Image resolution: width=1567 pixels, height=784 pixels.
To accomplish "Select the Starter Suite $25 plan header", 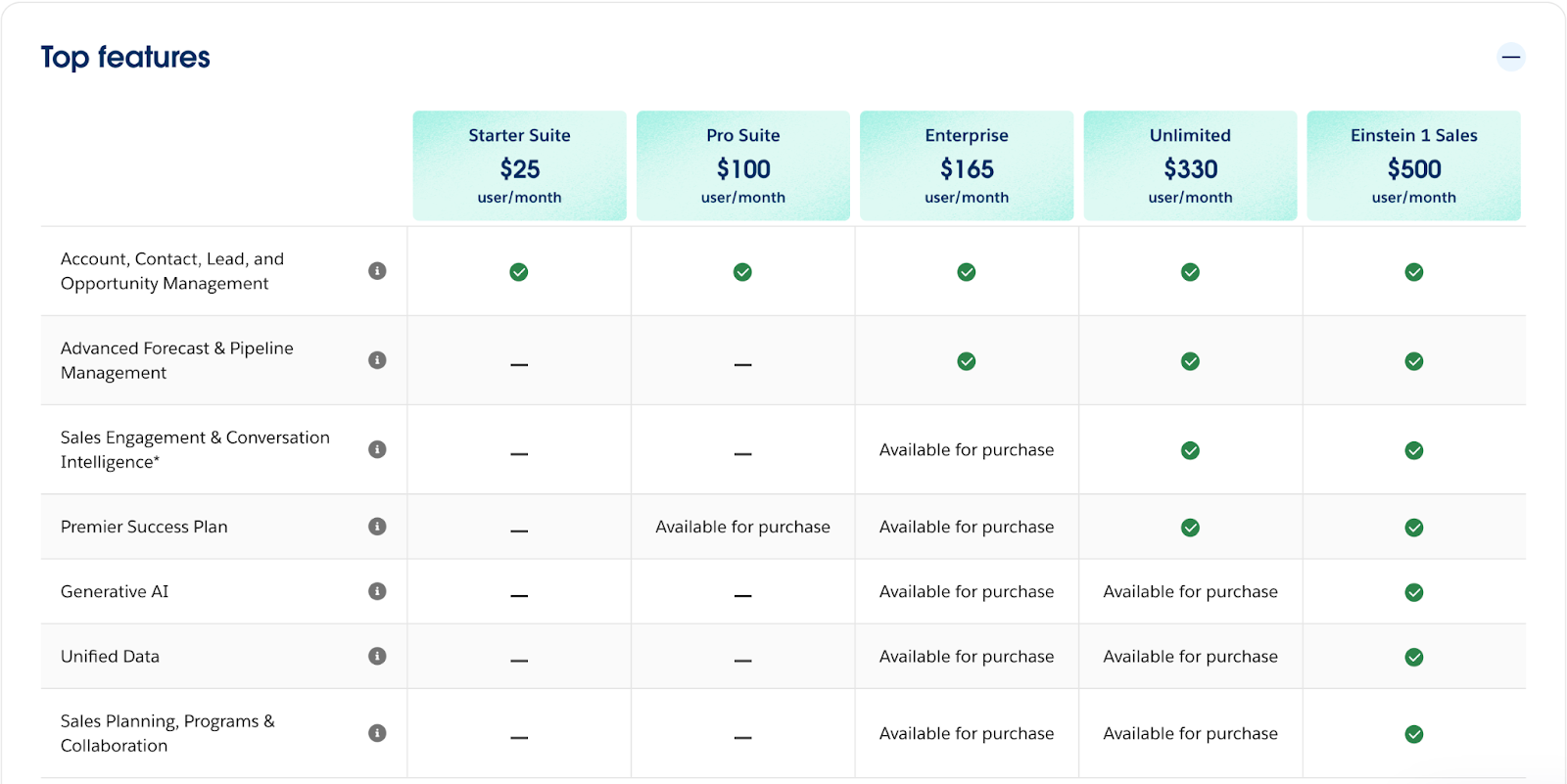I will pyautogui.click(x=519, y=165).
